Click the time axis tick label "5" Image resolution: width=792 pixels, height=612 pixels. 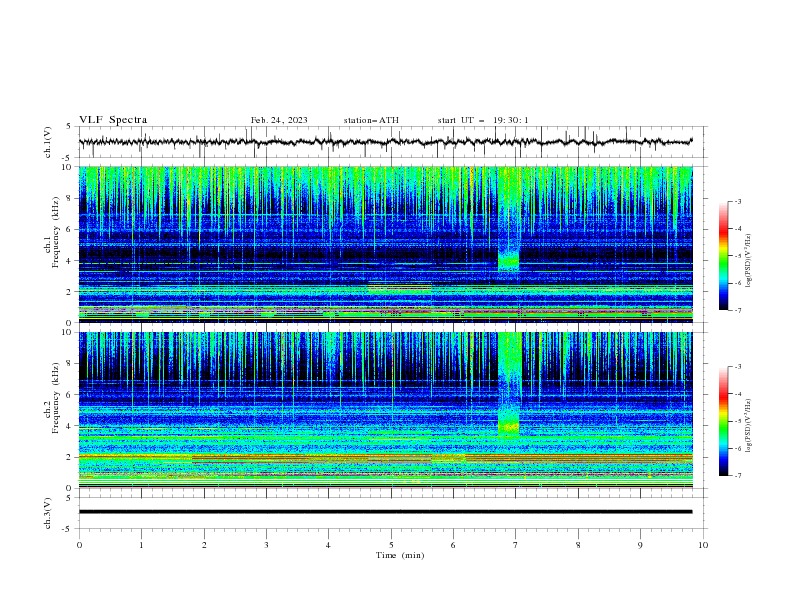(x=391, y=545)
